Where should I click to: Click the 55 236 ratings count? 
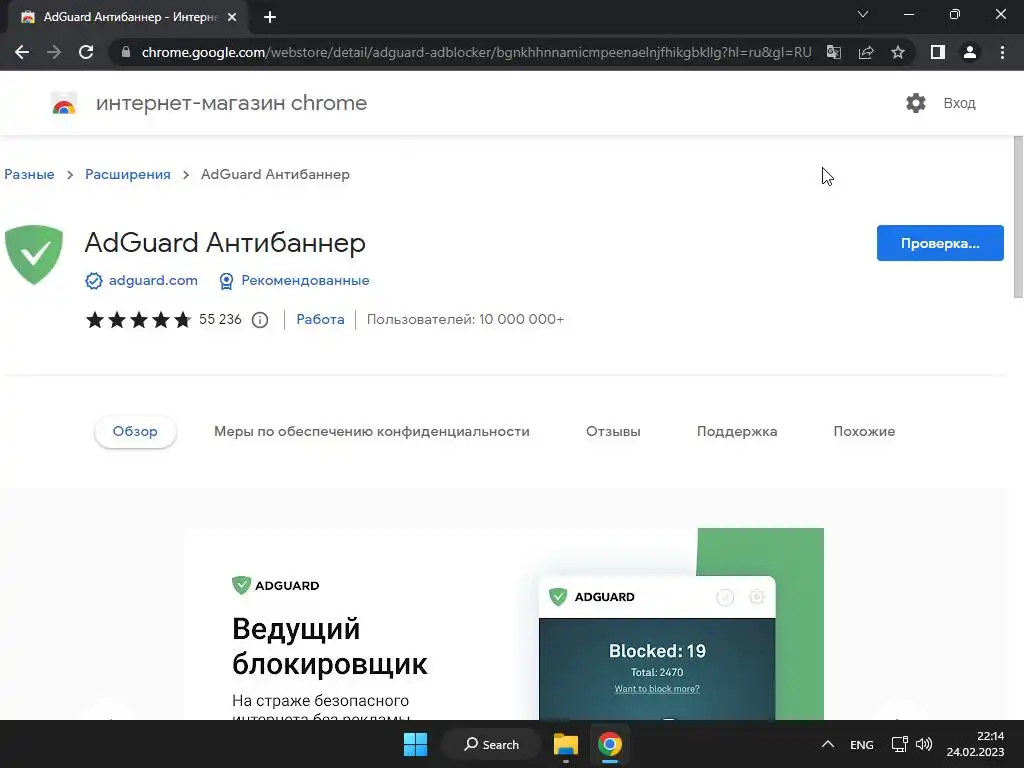pyautogui.click(x=220, y=319)
